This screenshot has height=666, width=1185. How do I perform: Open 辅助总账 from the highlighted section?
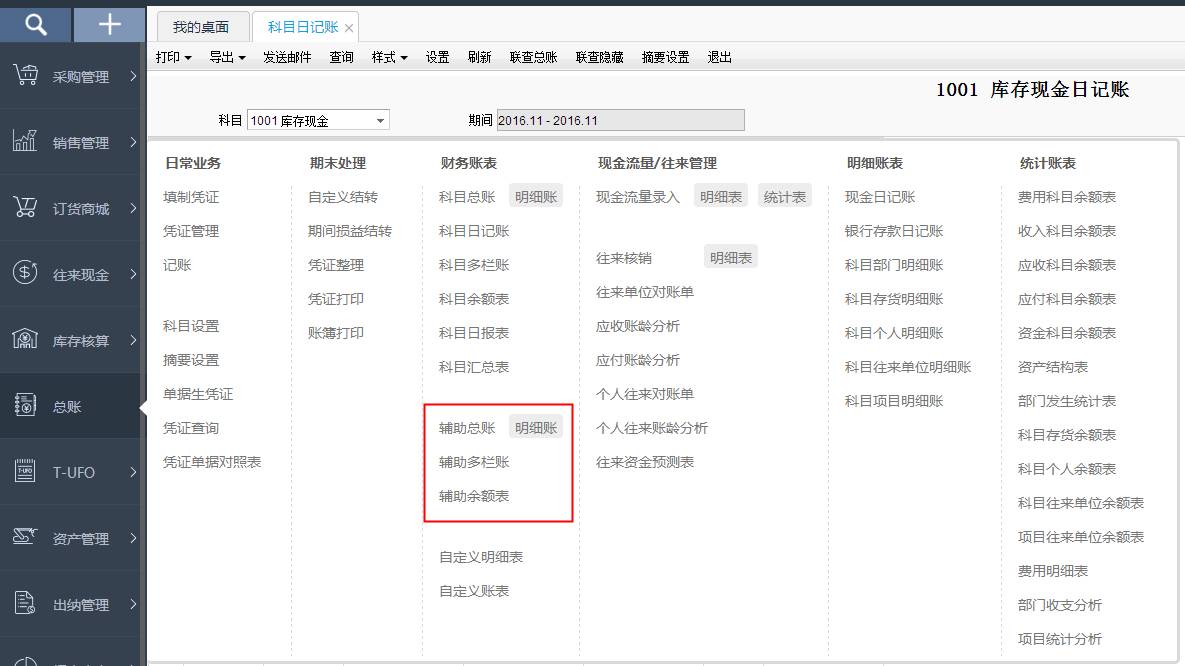coord(469,425)
